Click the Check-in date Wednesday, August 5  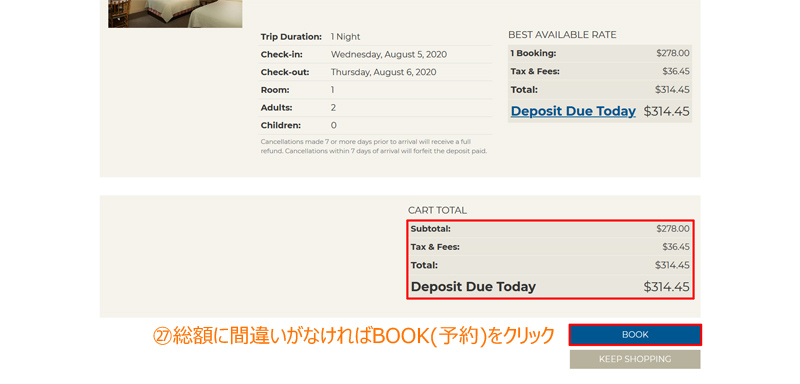[x=389, y=55]
